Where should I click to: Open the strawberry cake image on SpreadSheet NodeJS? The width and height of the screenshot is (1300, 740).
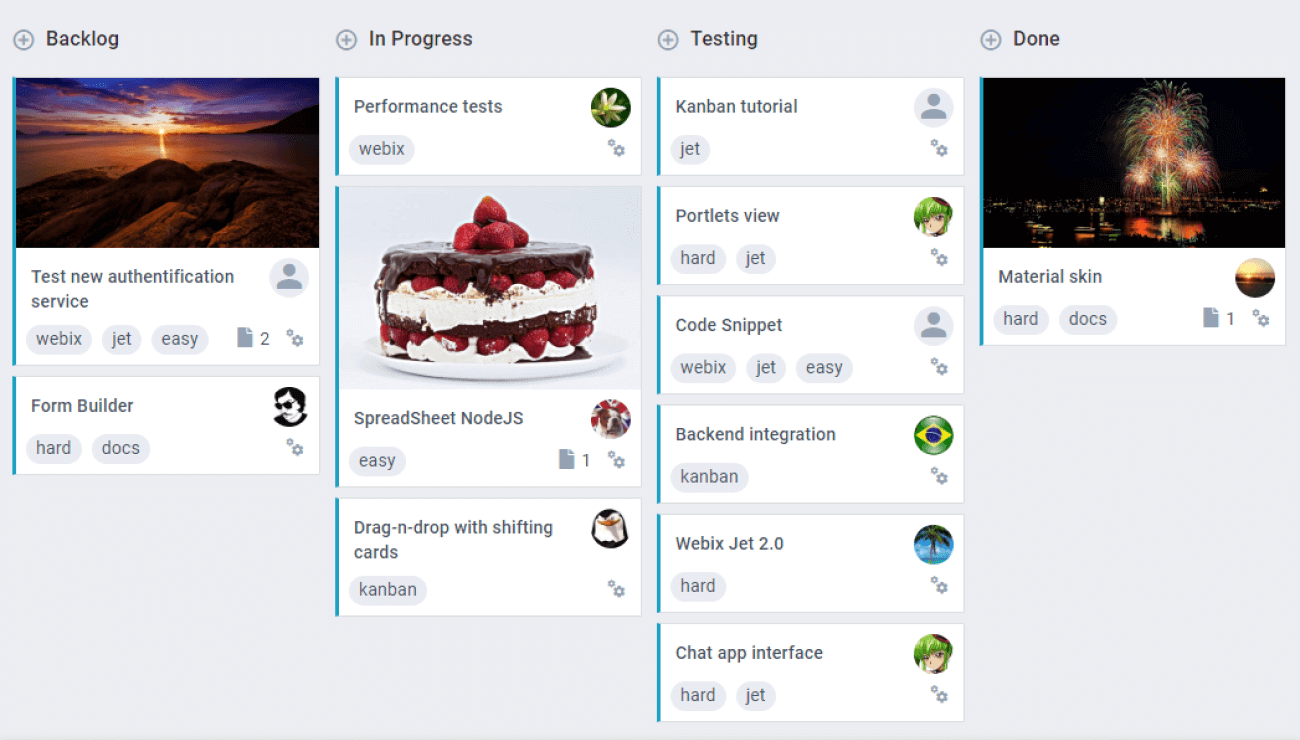point(490,288)
